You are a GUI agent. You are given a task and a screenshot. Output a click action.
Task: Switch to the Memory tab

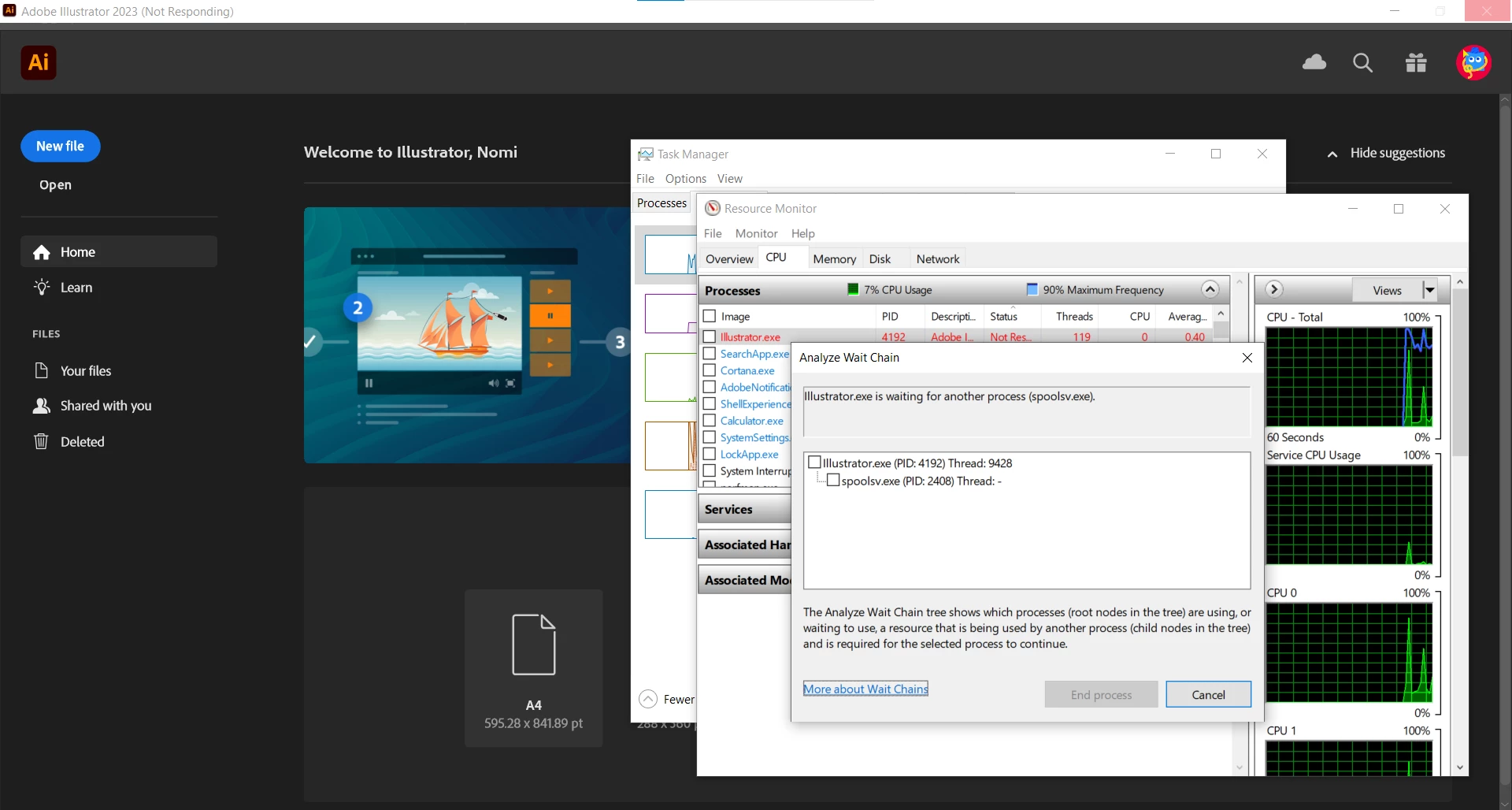[x=835, y=259]
